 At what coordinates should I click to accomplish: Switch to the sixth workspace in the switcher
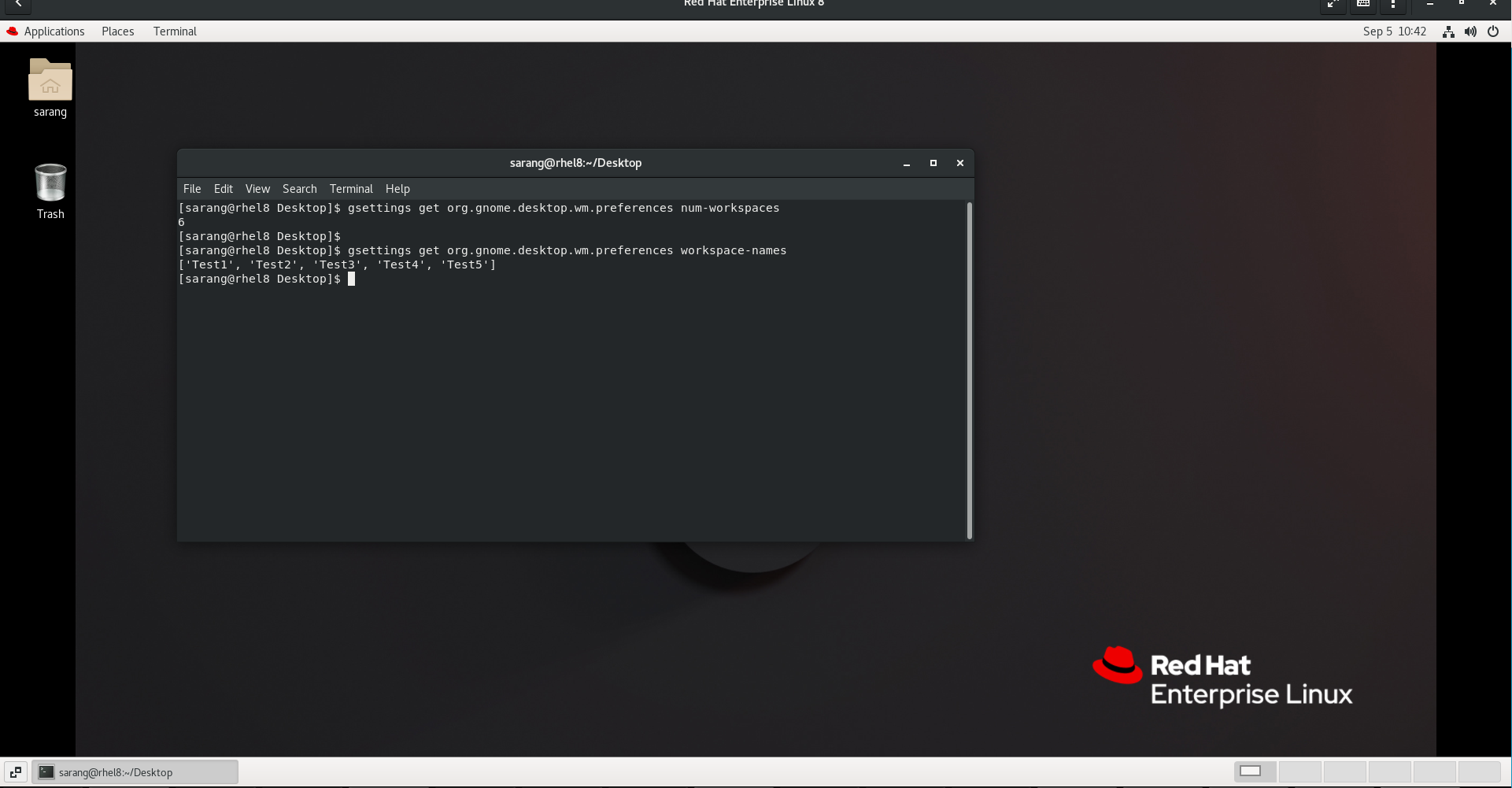[1480, 771]
